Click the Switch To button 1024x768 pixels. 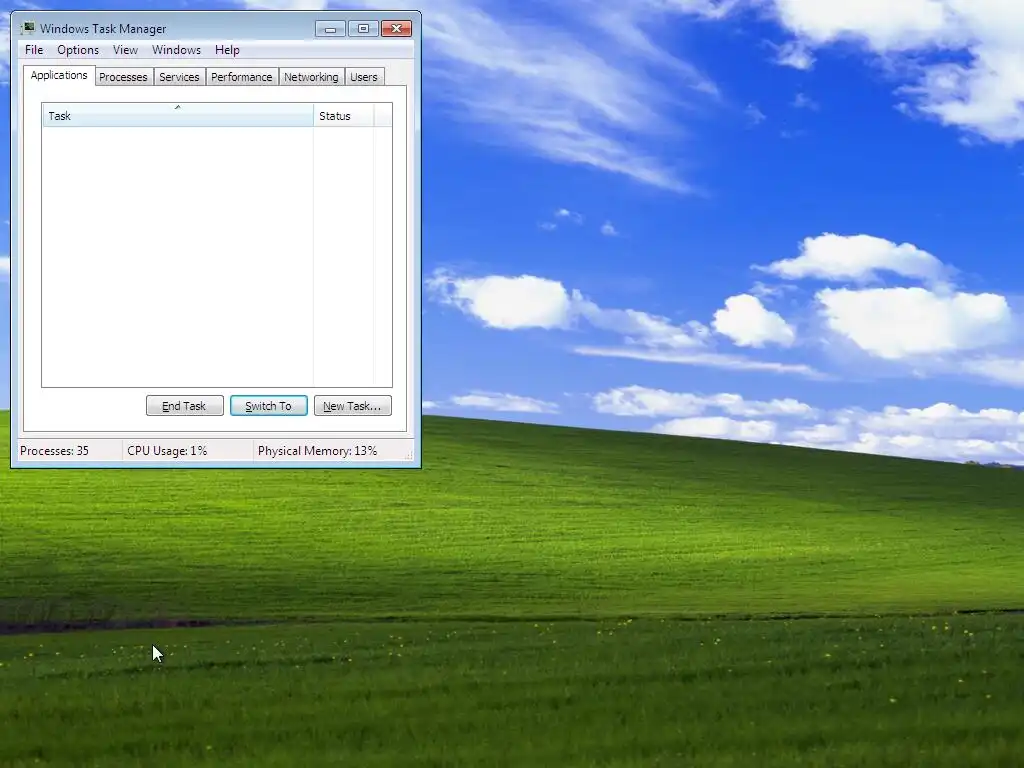(x=268, y=406)
